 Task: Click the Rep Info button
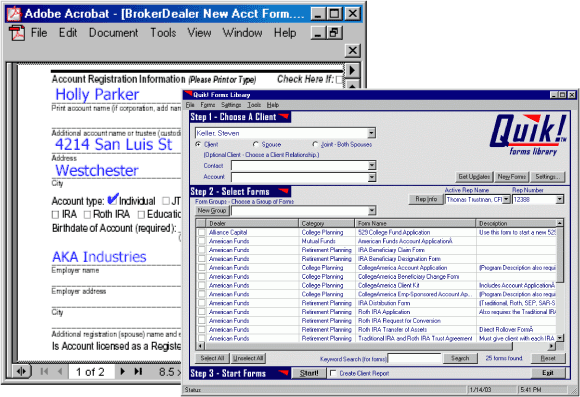tap(426, 199)
